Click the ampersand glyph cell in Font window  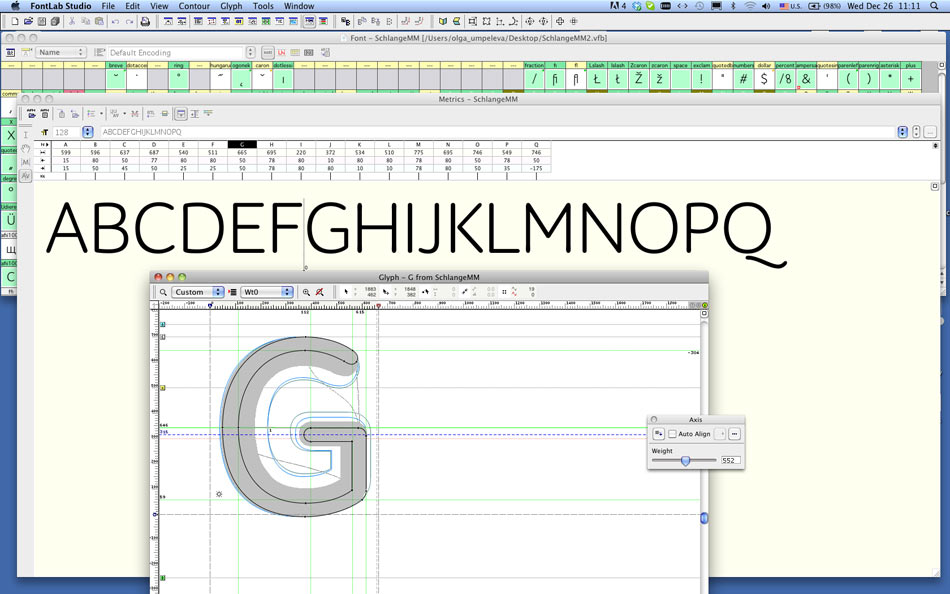click(806, 78)
